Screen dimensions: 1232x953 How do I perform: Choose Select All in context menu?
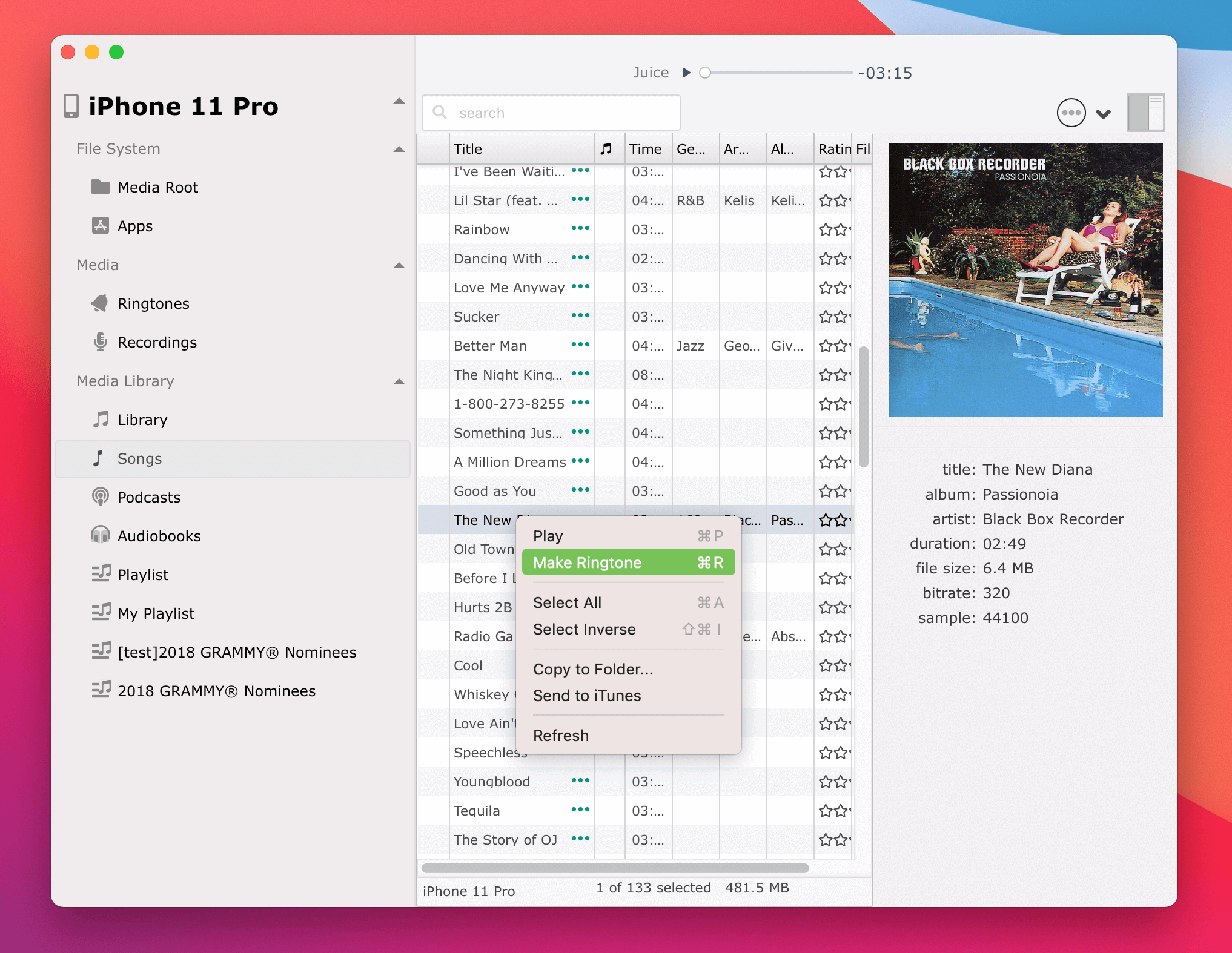point(628,602)
